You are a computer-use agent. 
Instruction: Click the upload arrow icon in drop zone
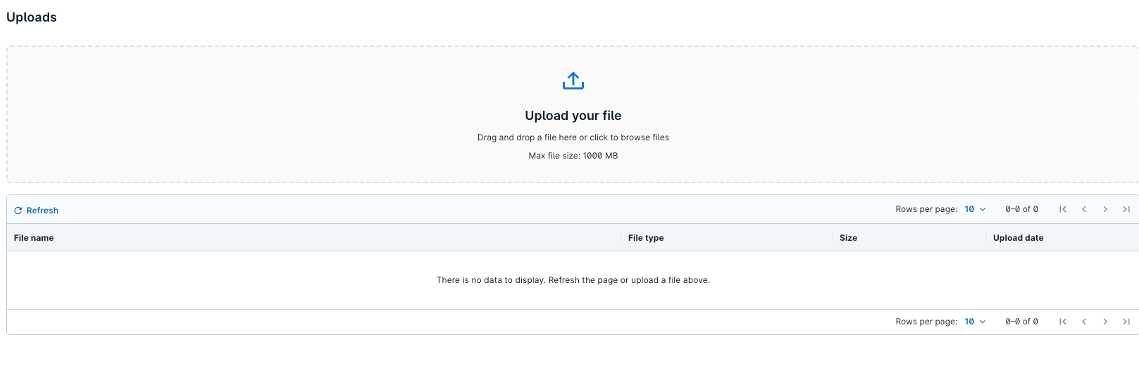tap(573, 81)
